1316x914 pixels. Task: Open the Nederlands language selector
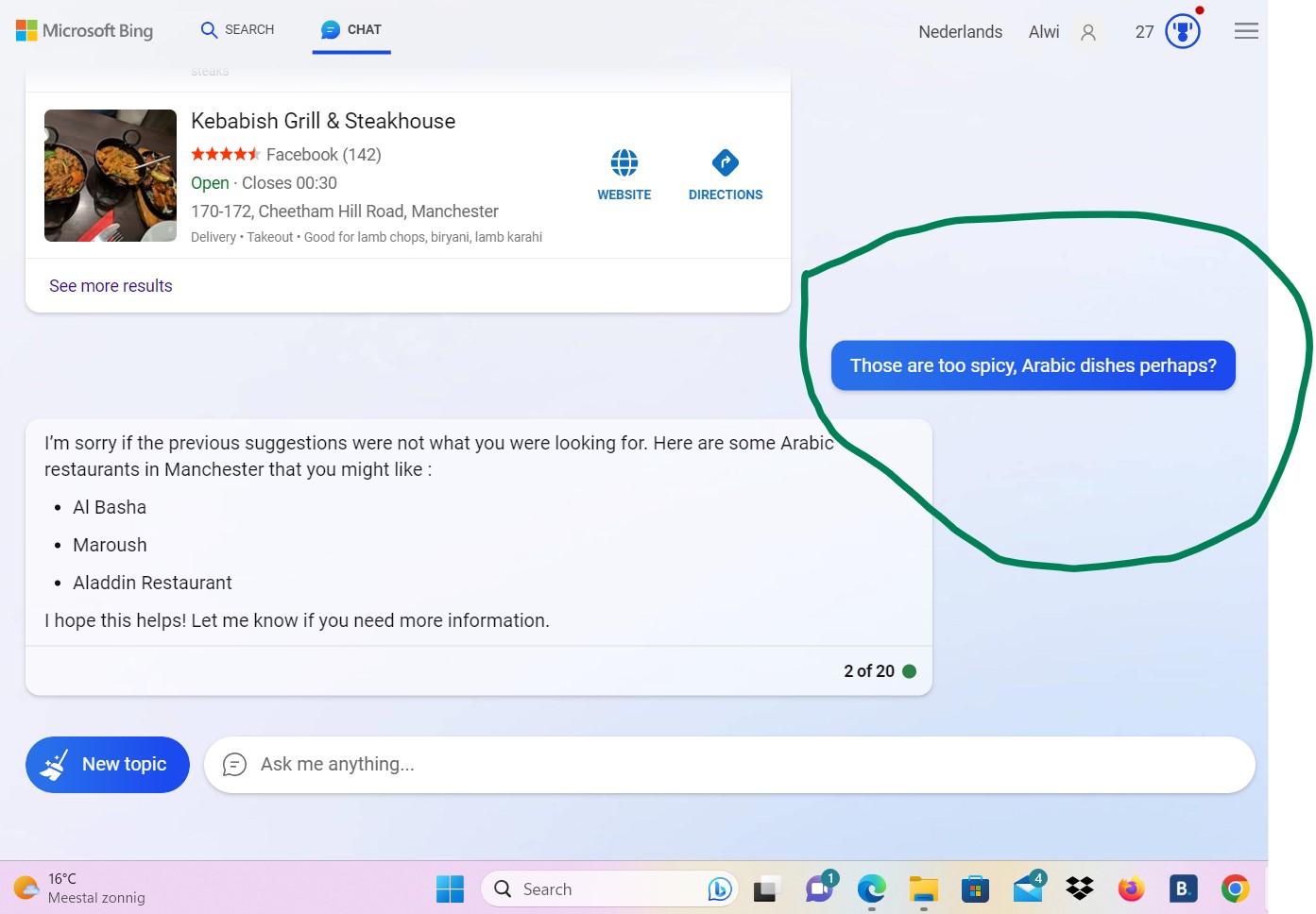pyautogui.click(x=960, y=31)
